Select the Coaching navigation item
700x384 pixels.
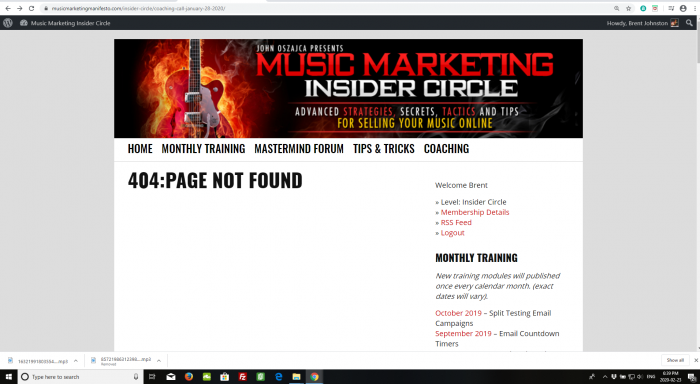click(446, 149)
